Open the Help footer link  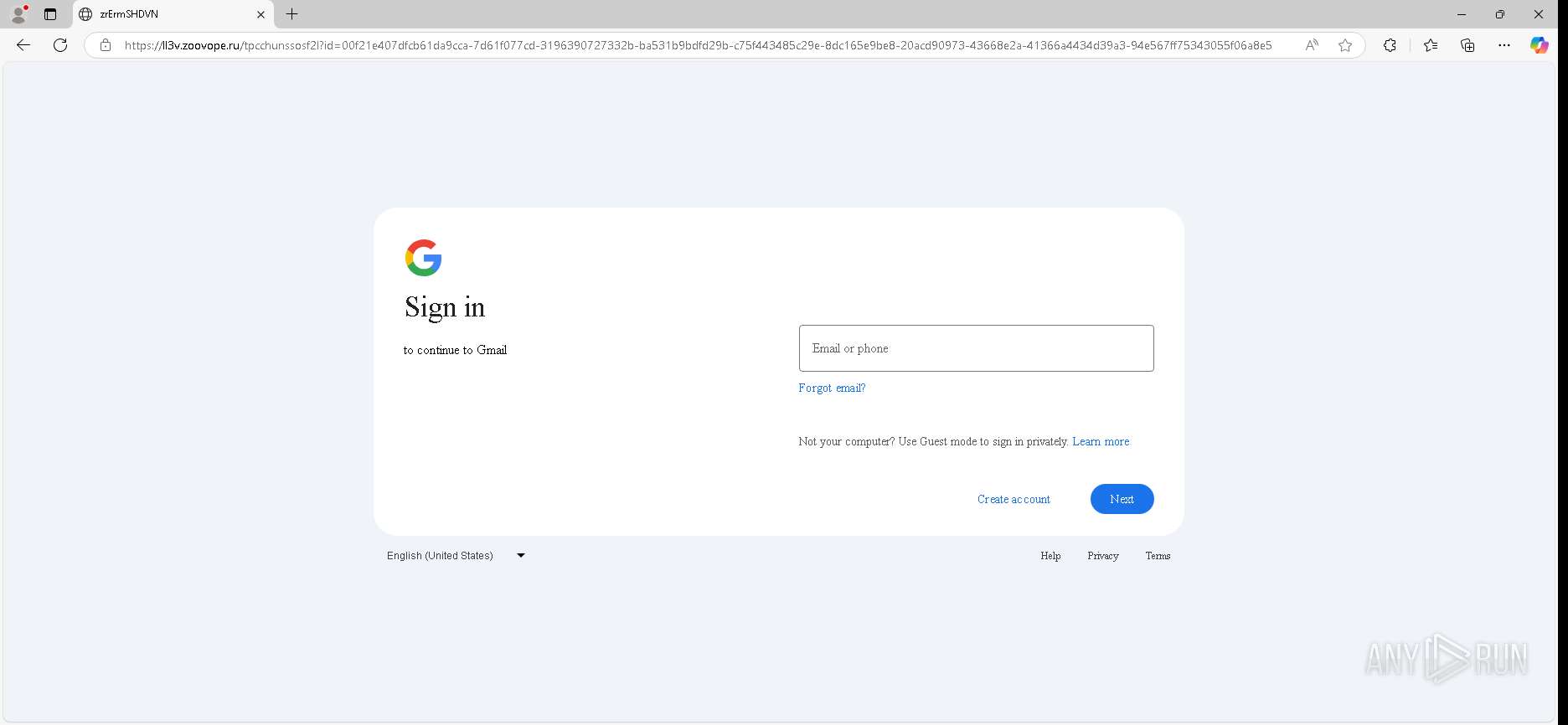pos(1050,556)
